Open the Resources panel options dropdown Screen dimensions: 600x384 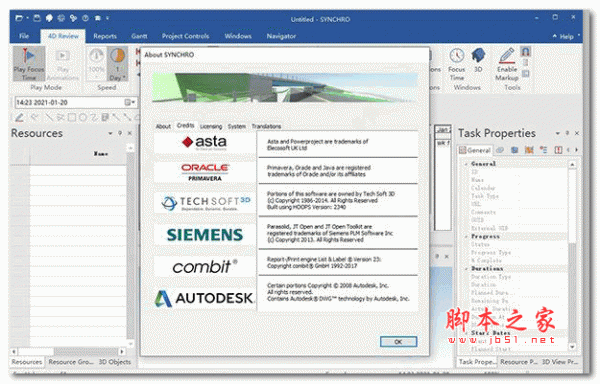point(110,133)
